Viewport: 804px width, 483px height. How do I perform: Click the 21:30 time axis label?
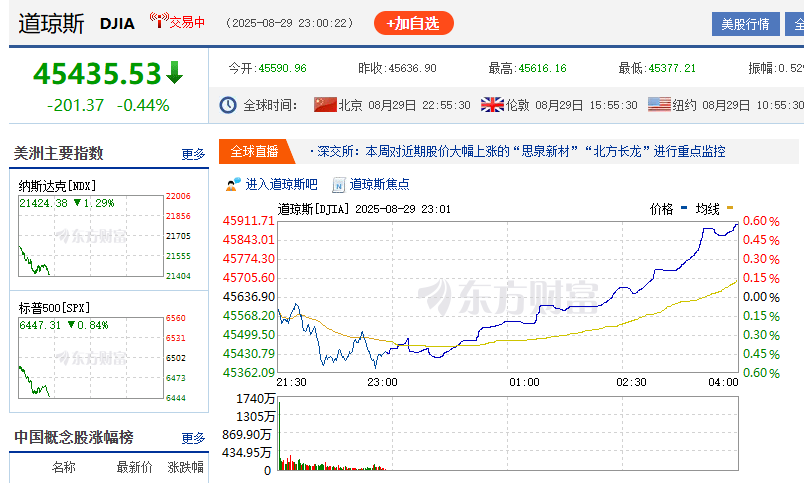click(x=291, y=383)
